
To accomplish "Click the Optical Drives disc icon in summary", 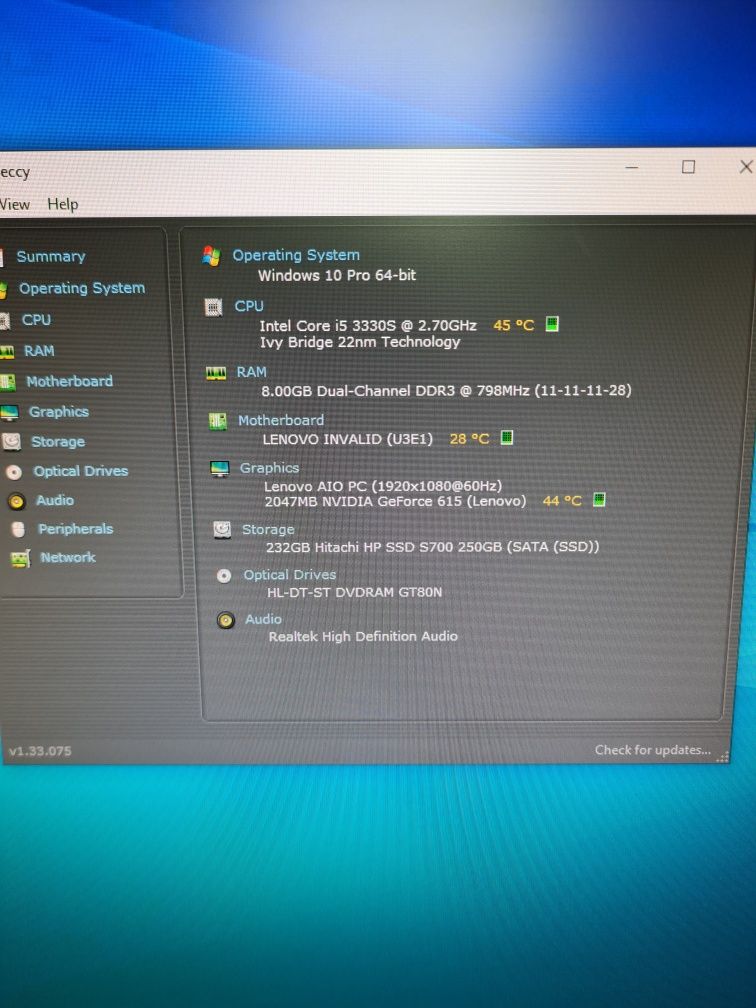I will point(224,576).
